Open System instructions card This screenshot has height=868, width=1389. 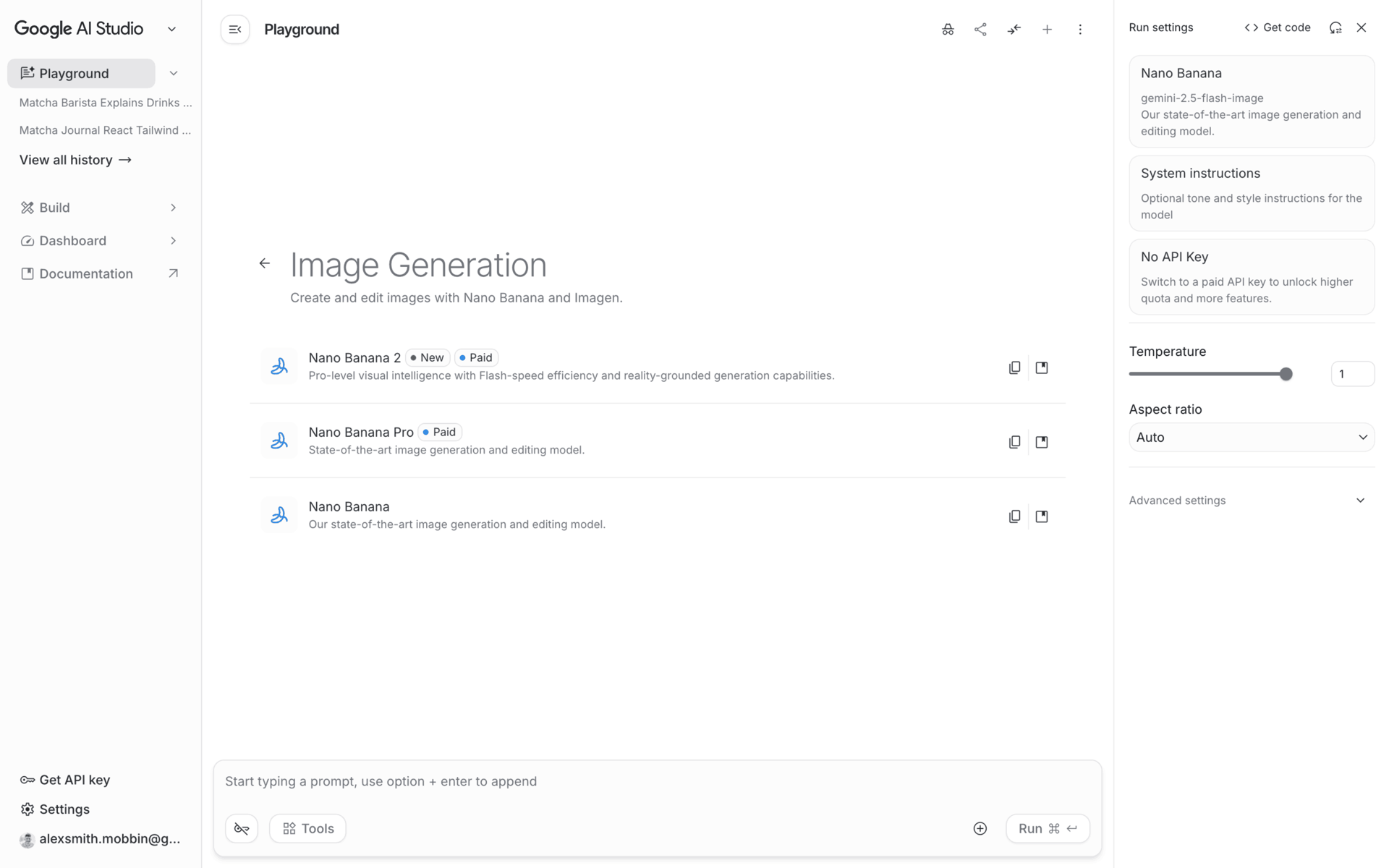tap(1252, 193)
